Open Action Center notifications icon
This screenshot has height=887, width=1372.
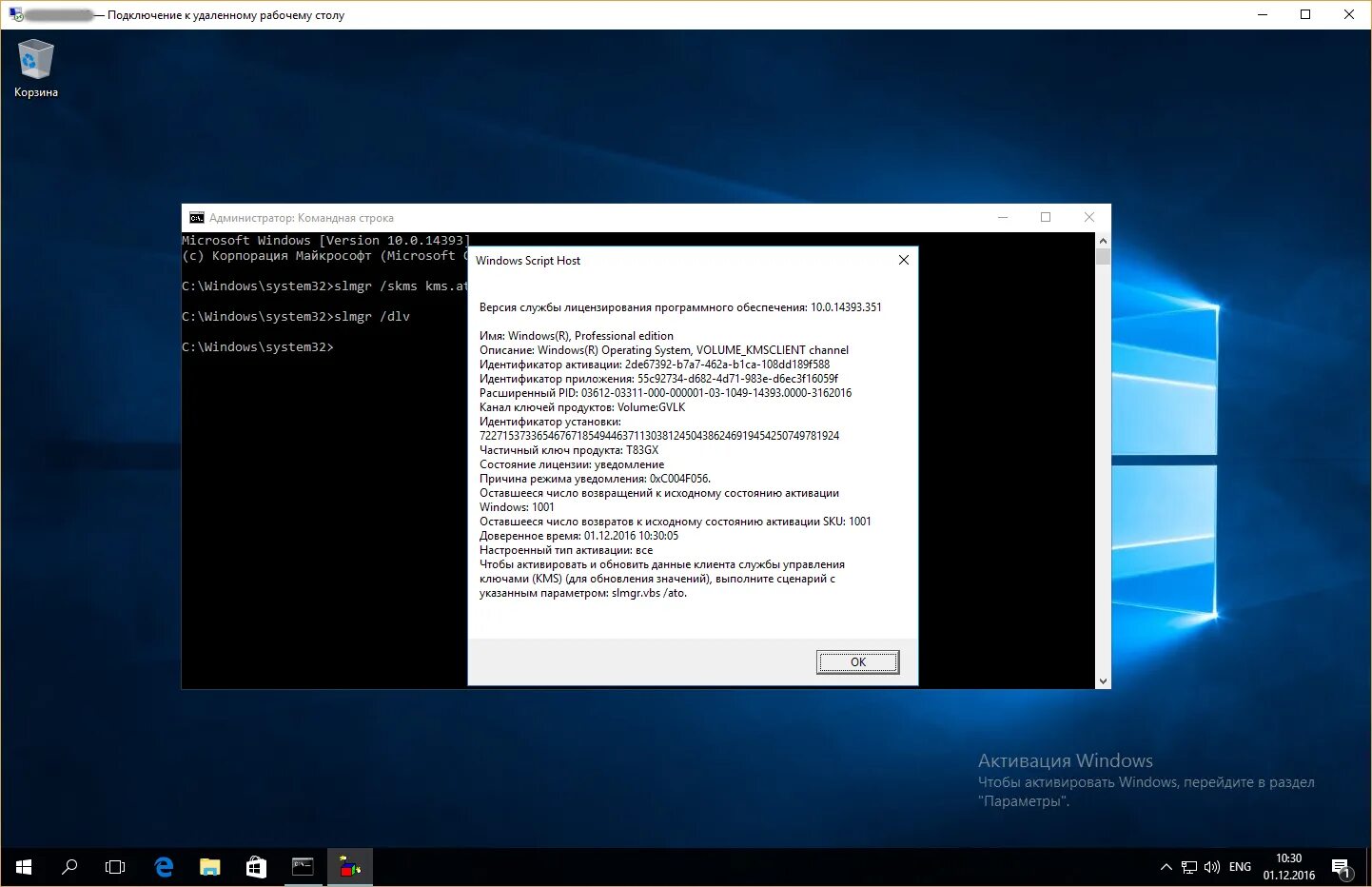point(1342,867)
